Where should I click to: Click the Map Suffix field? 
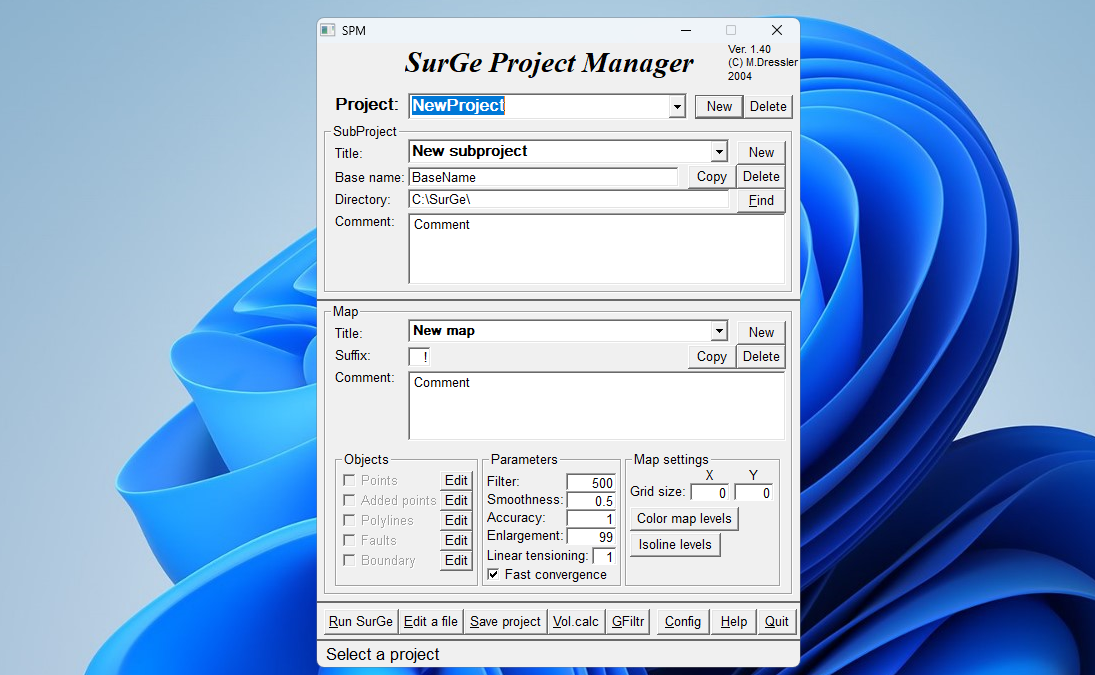click(419, 357)
